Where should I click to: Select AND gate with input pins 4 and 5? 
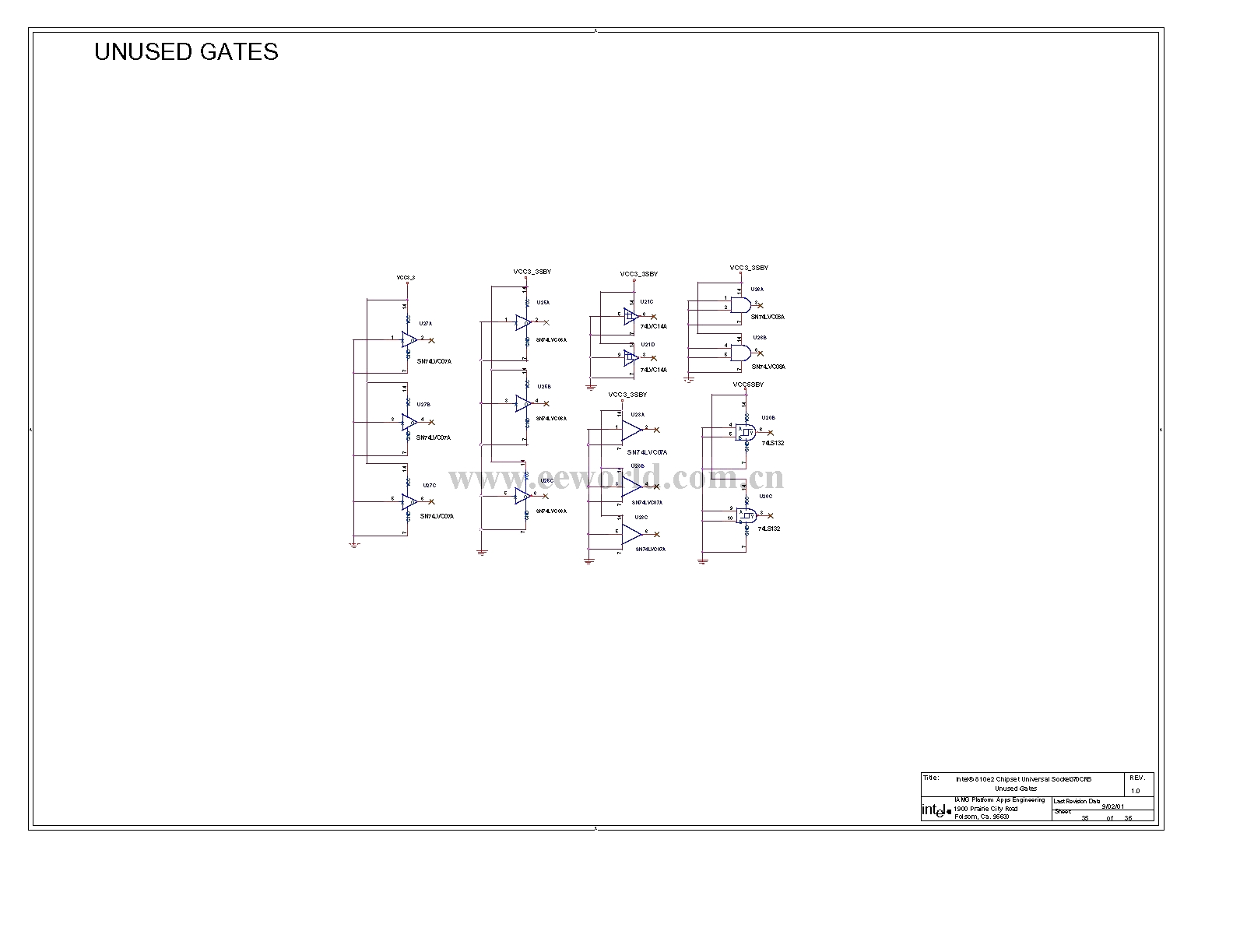[x=741, y=351]
